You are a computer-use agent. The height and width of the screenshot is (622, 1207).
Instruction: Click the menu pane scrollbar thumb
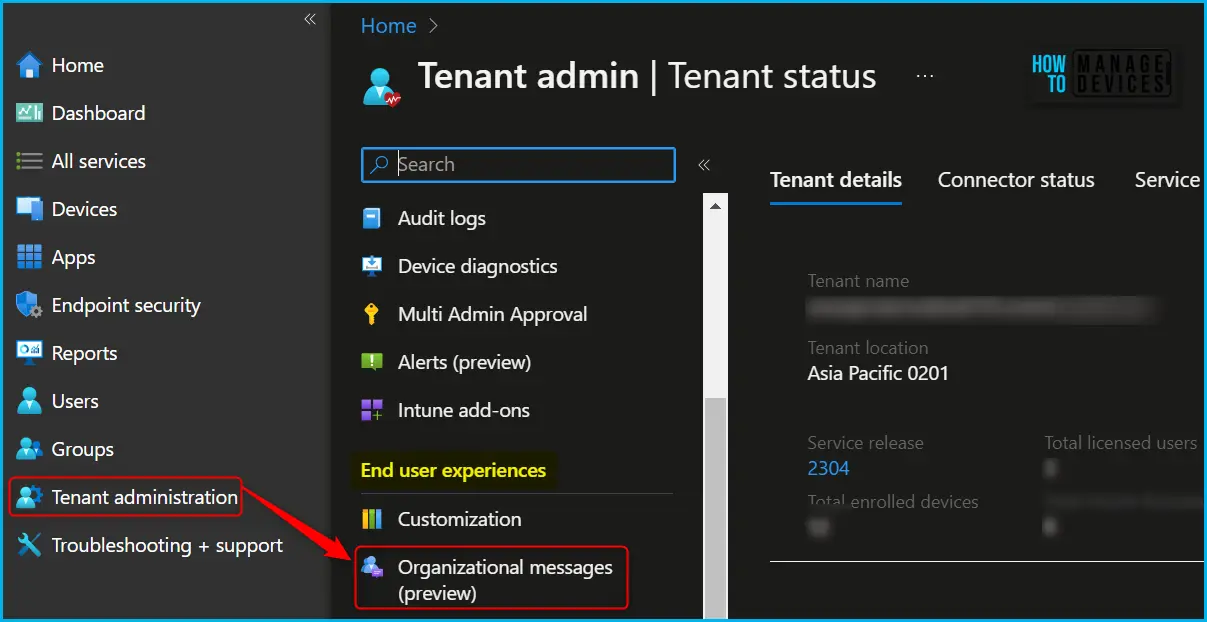[x=715, y=508]
